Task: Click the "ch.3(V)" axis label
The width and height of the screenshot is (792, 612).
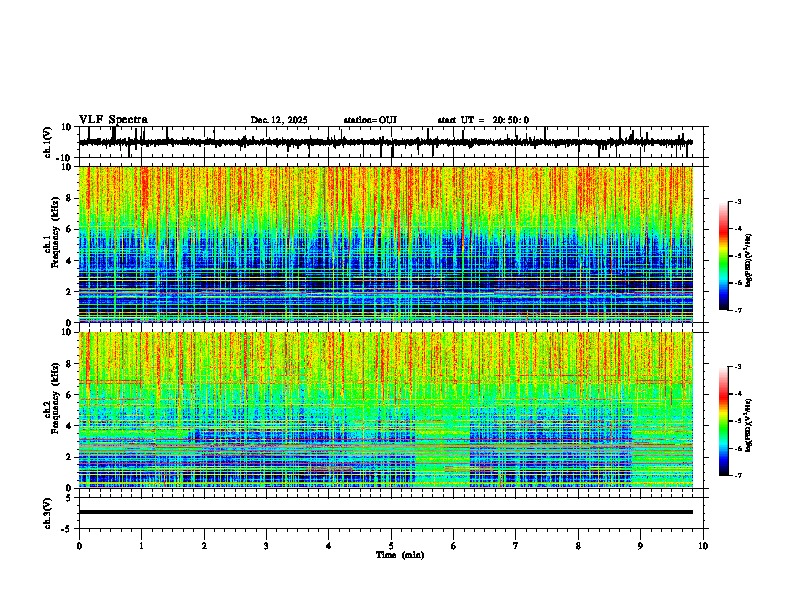Action: (x=47, y=513)
